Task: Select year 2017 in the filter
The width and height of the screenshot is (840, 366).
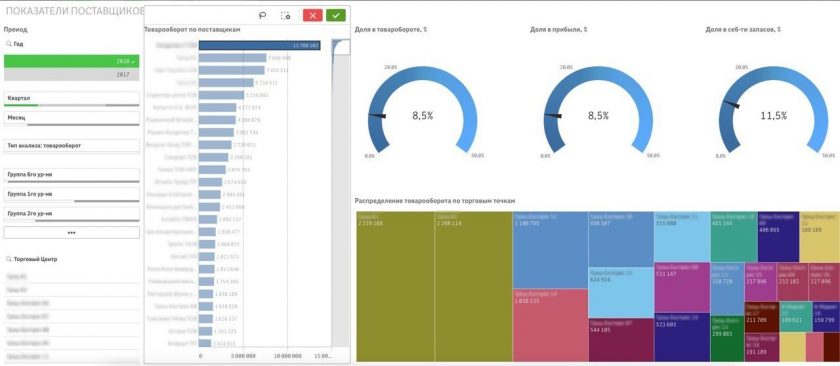Action: coord(71,74)
